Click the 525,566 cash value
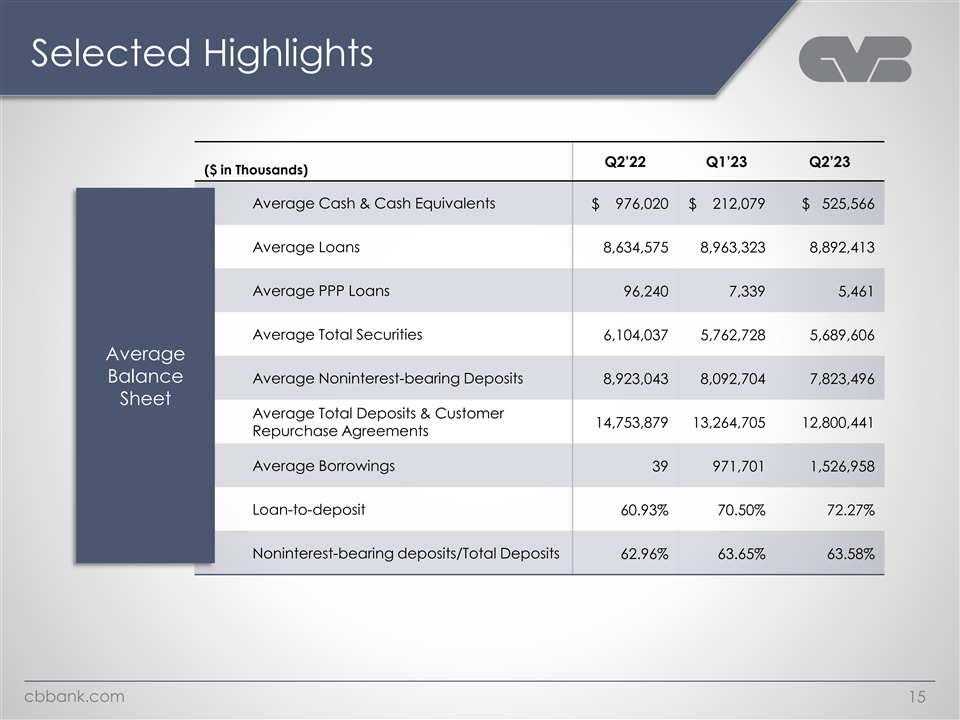 tap(848, 204)
